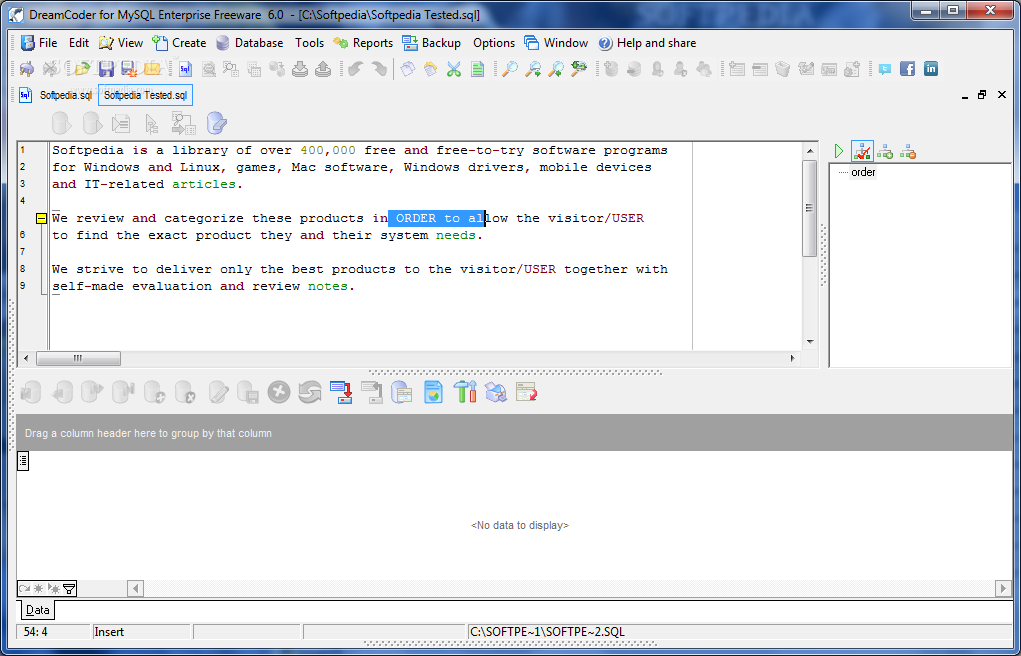Collapse the code fold marker on line 5
The image size is (1021, 656).
pyautogui.click(x=41, y=219)
